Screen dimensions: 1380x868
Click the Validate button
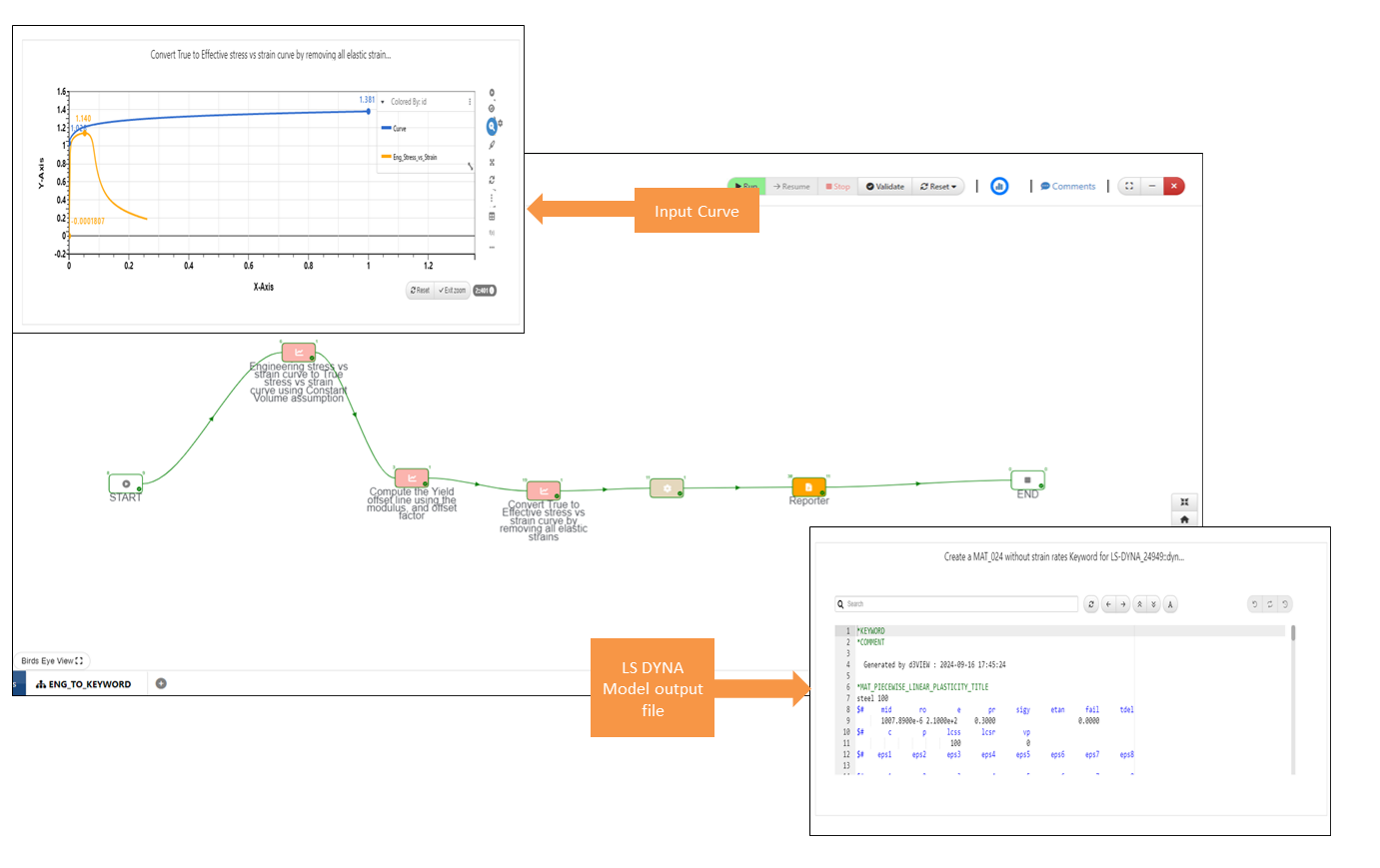pyautogui.click(x=885, y=187)
